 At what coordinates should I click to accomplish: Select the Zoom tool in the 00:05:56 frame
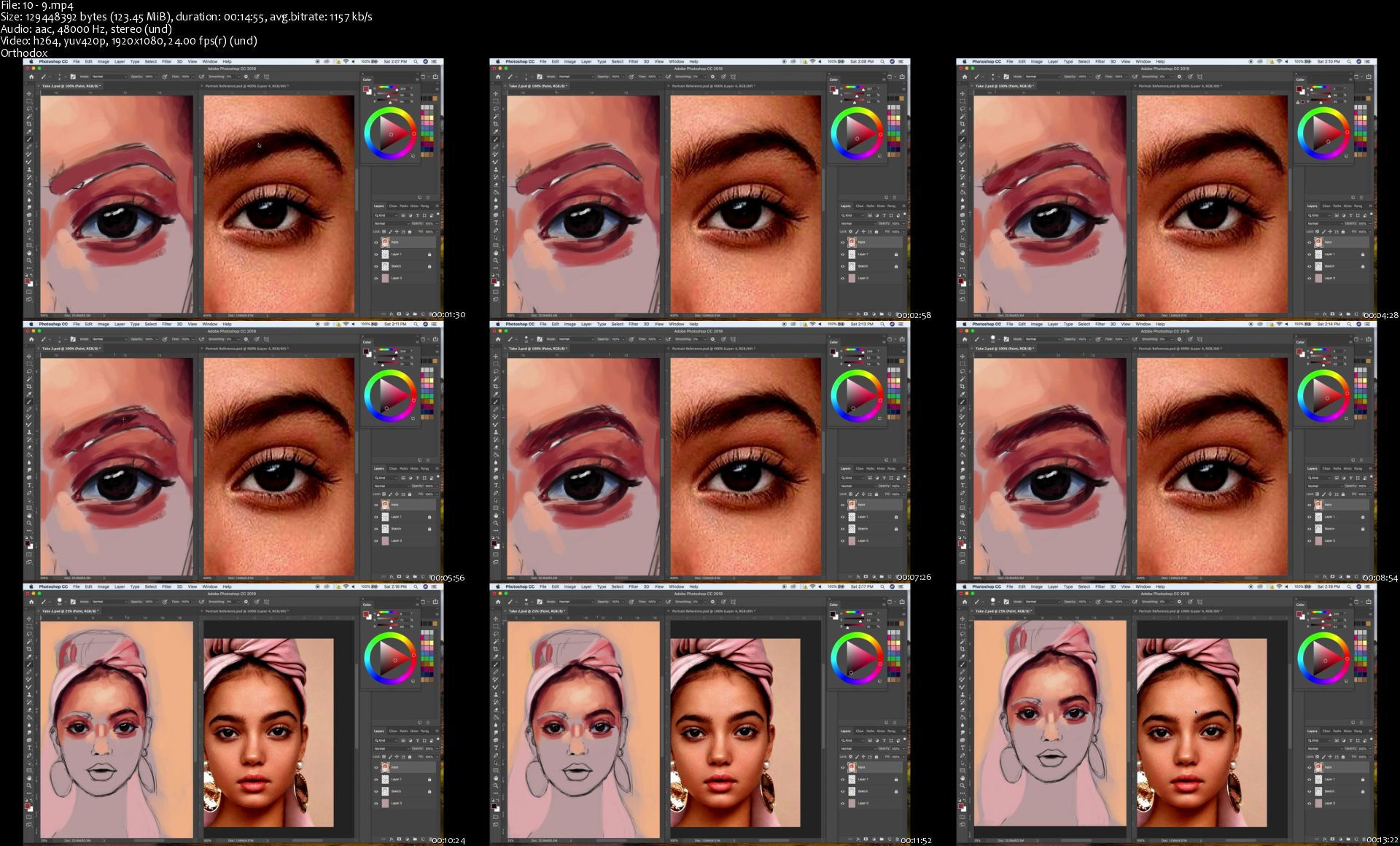(29, 523)
